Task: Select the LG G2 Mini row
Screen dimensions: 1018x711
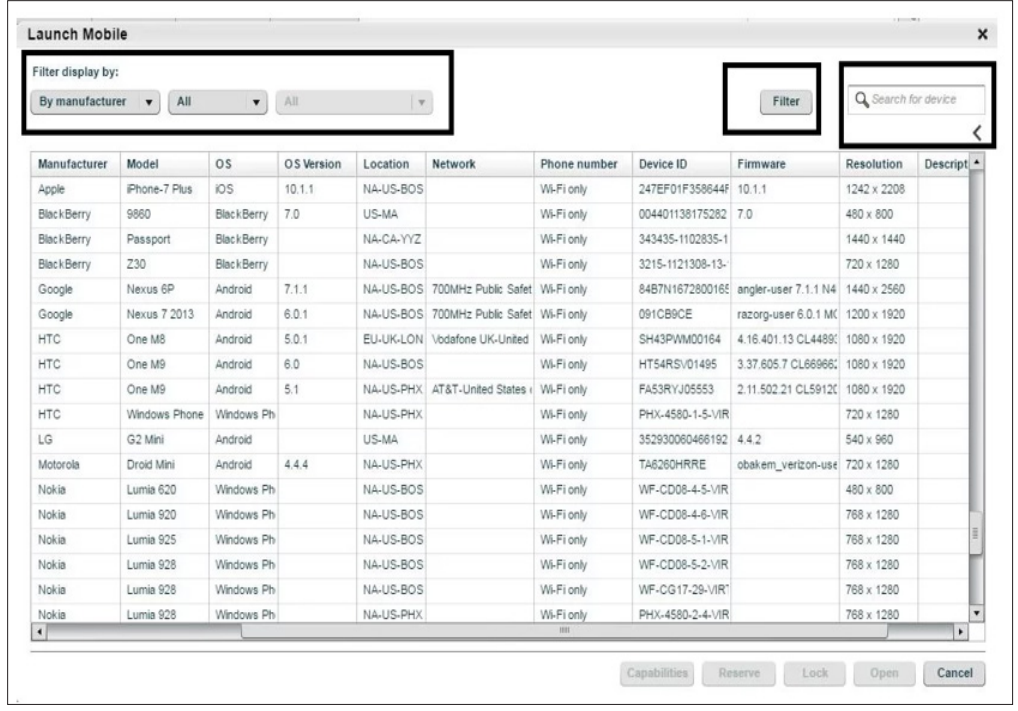Action: coord(500,440)
